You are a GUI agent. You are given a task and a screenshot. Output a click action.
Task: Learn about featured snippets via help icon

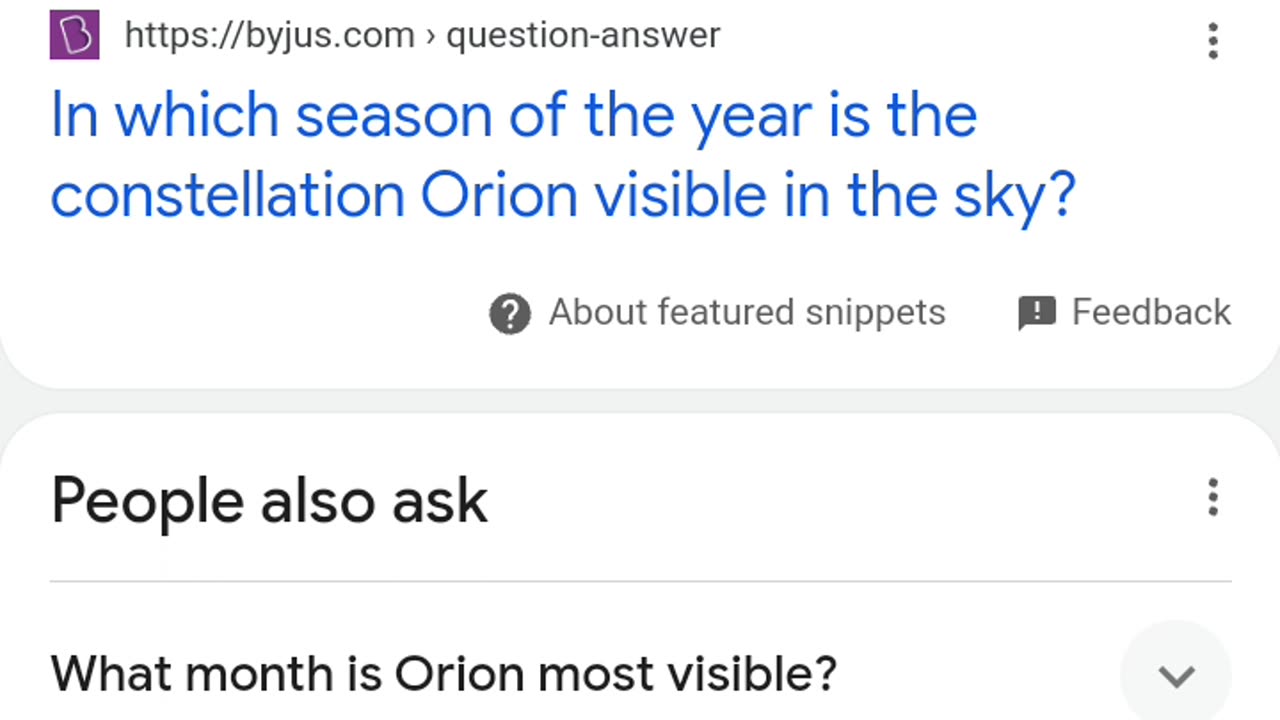pos(509,314)
